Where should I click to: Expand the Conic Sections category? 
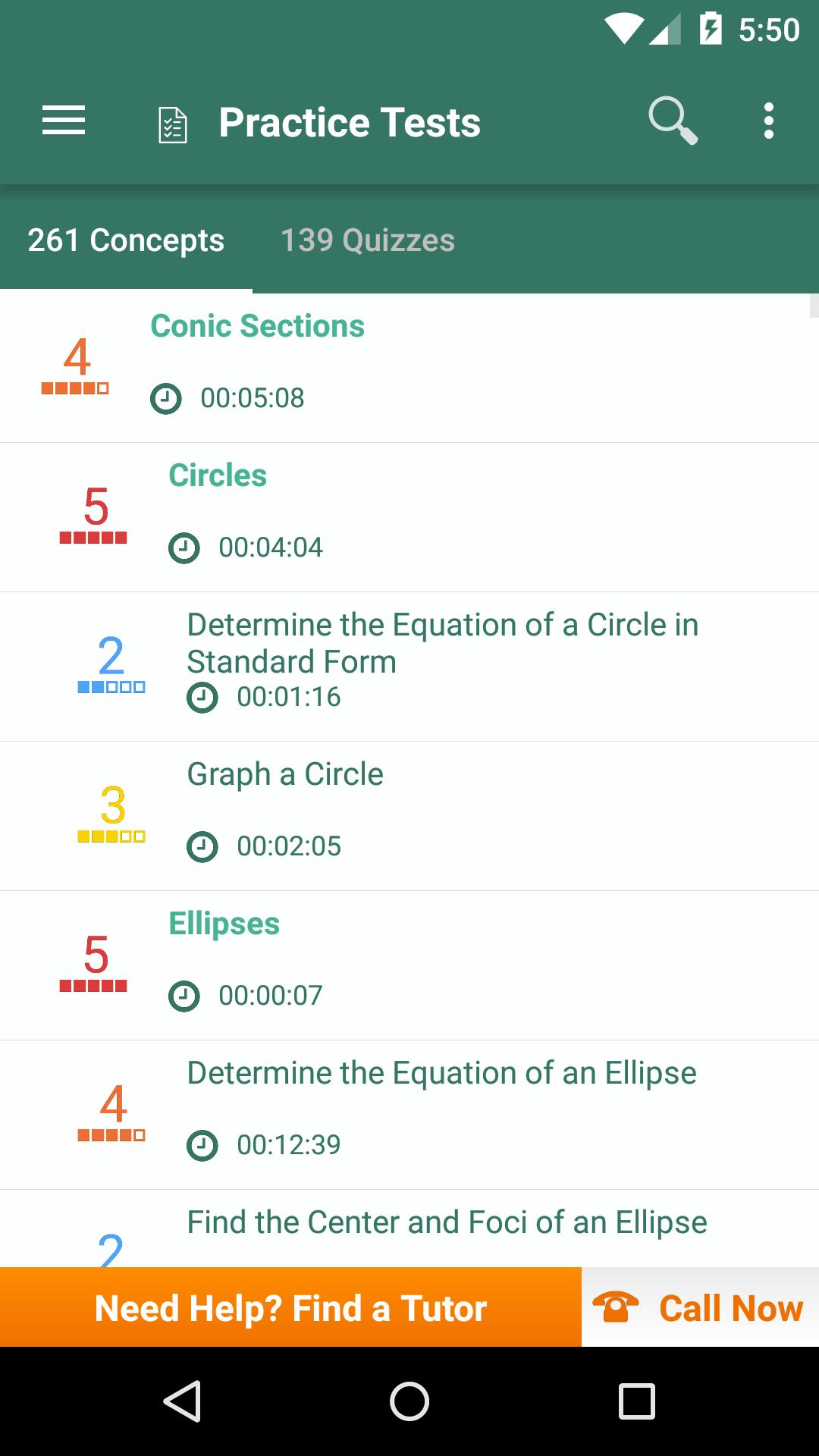click(409, 368)
